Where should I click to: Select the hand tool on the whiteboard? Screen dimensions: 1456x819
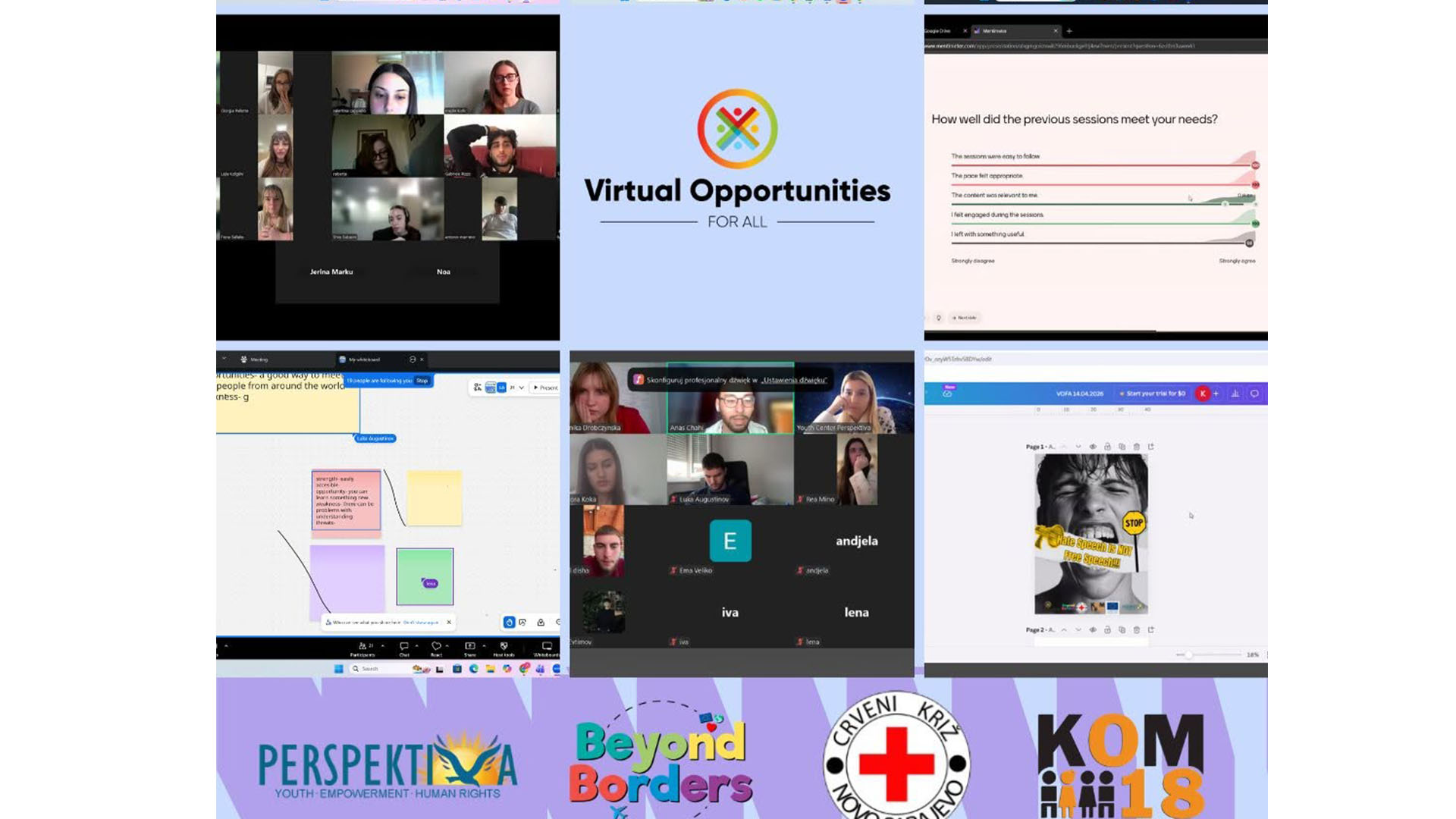(x=509, y=623)
